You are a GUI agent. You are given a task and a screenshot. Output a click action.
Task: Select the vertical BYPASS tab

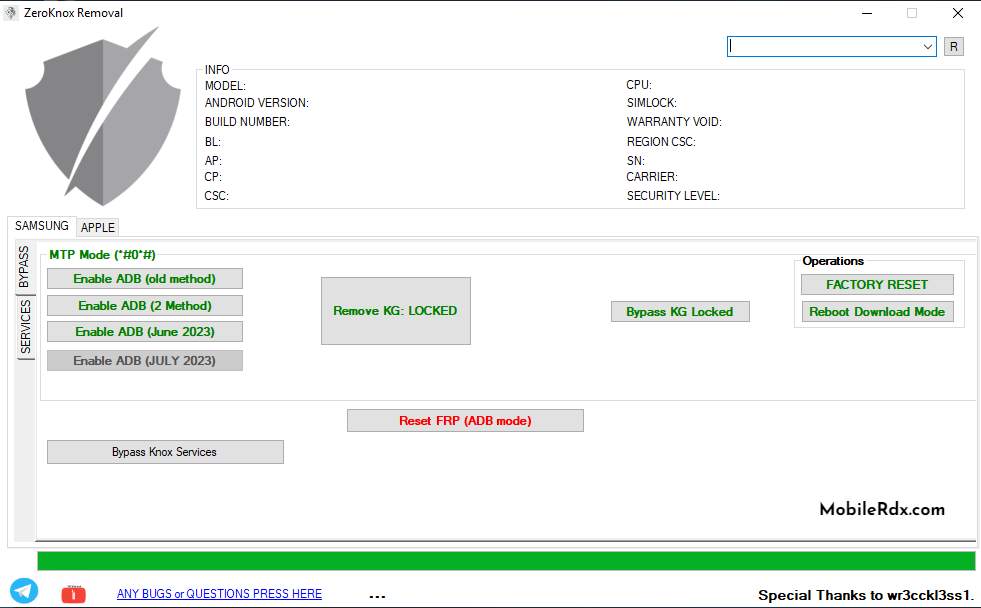24,267
